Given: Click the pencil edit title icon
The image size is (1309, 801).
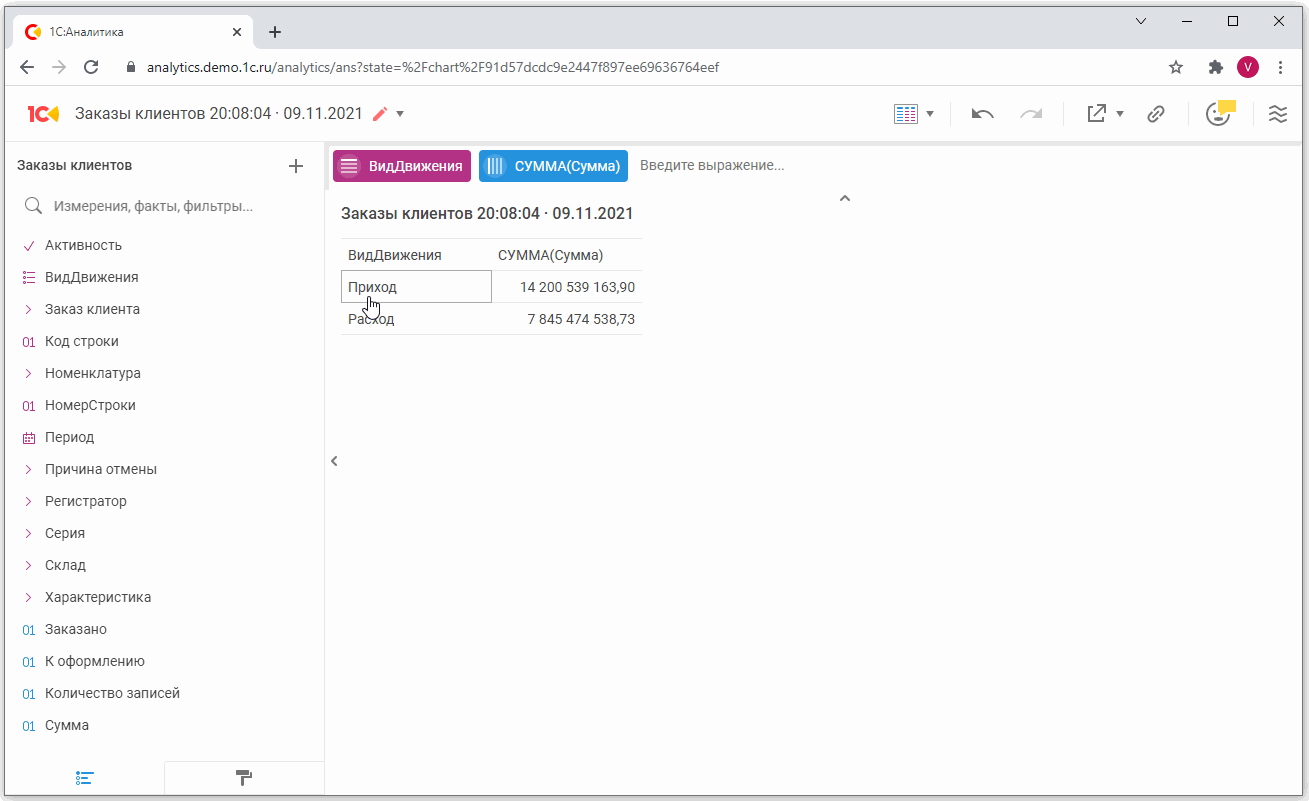Looking at the screenshot, I should pyautogui.click(x=379, y=114).
